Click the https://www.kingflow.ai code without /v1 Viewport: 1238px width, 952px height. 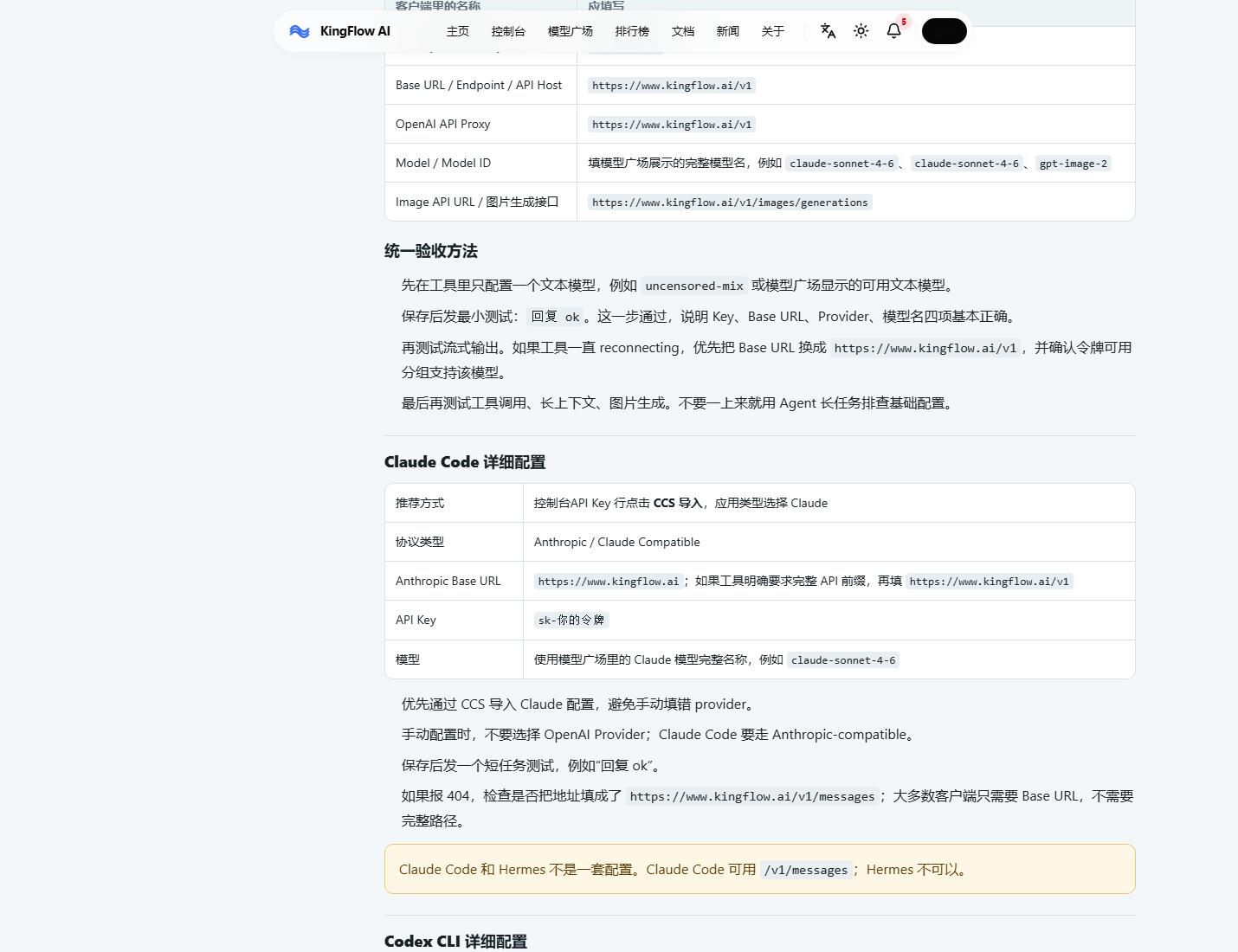pyautogui.click(x=609, y=582)
